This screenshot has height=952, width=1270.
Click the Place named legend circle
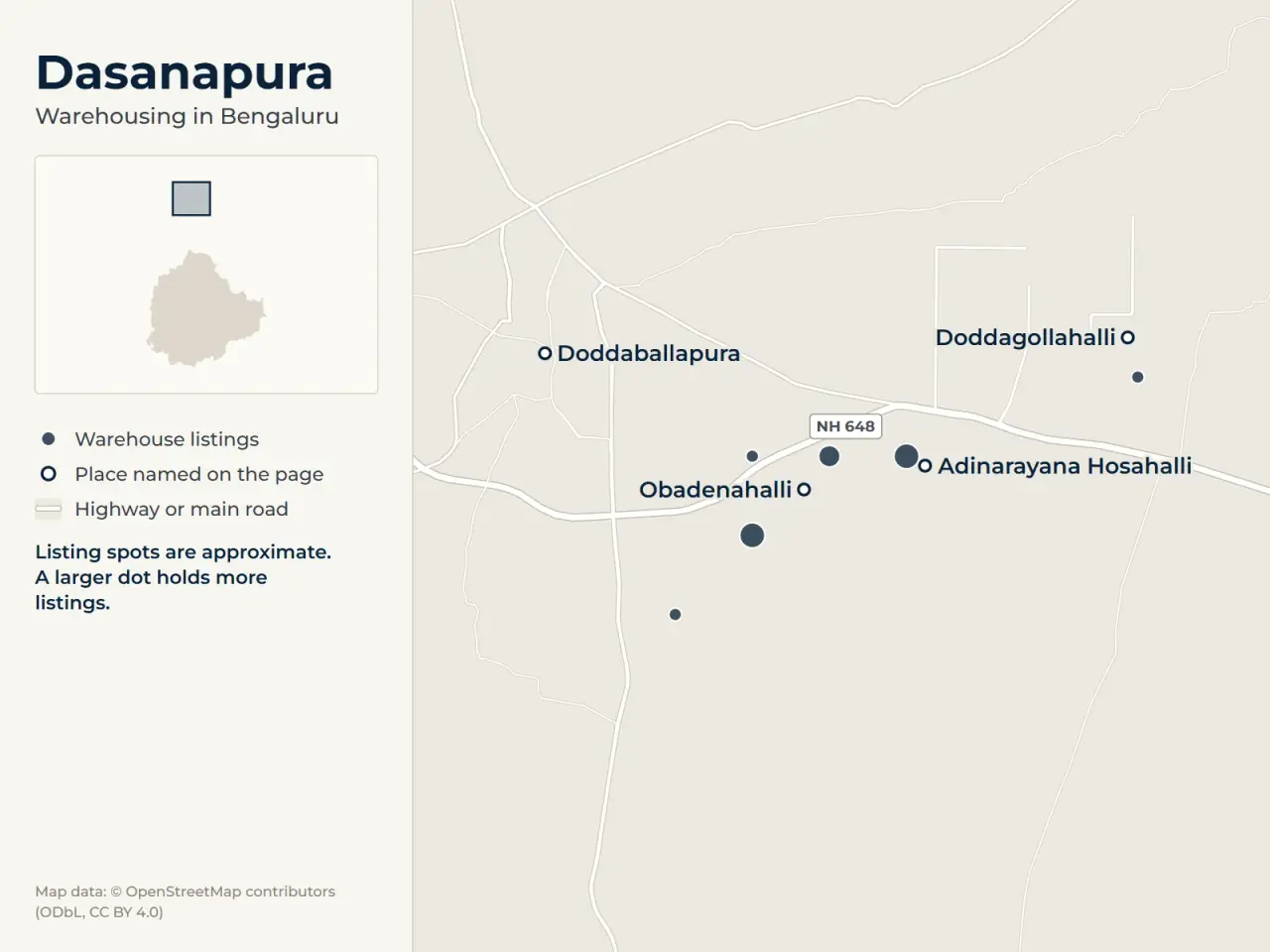(x=48, y=474)
